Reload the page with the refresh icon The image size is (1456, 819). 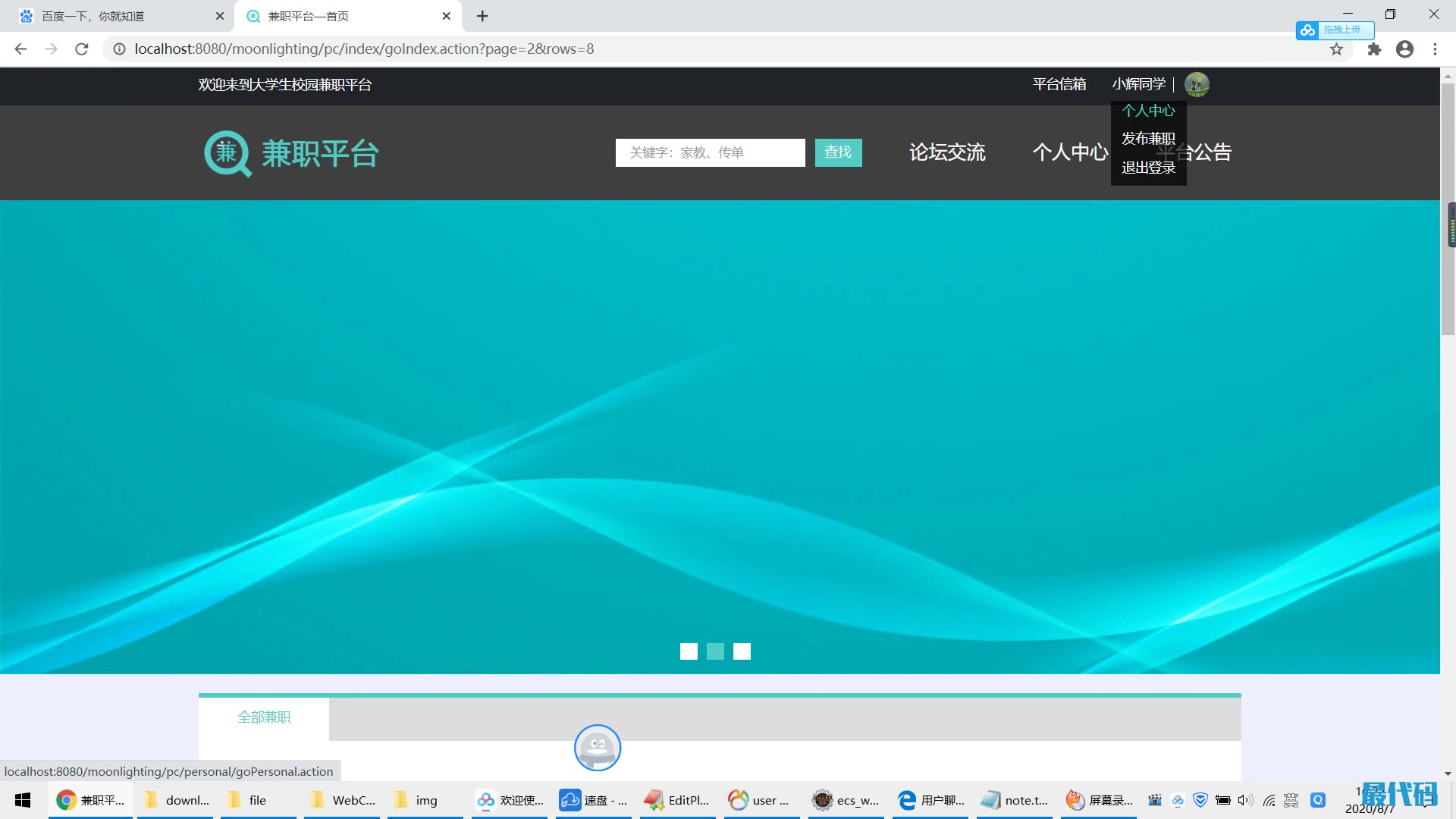(x=82, y=49)
